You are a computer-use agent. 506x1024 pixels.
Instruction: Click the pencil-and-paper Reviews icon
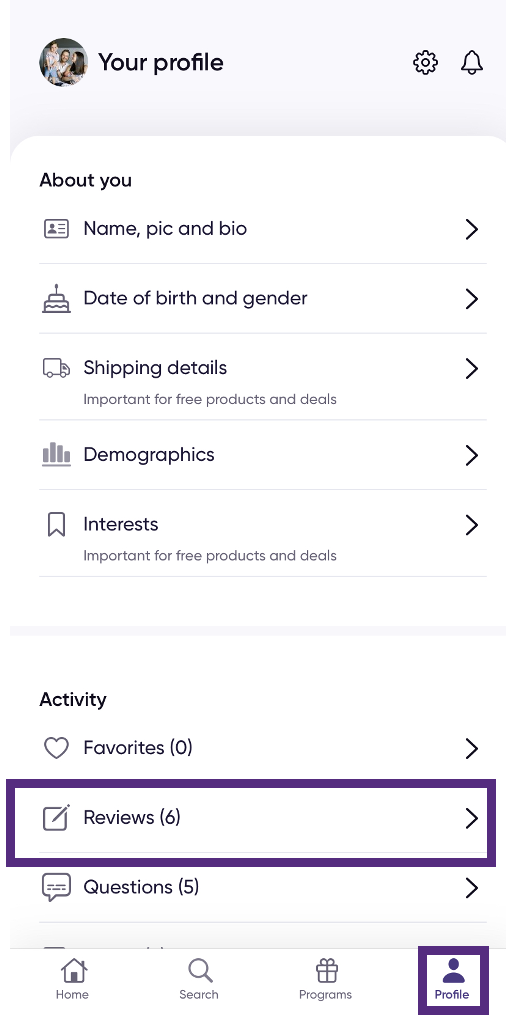[56, 818]
